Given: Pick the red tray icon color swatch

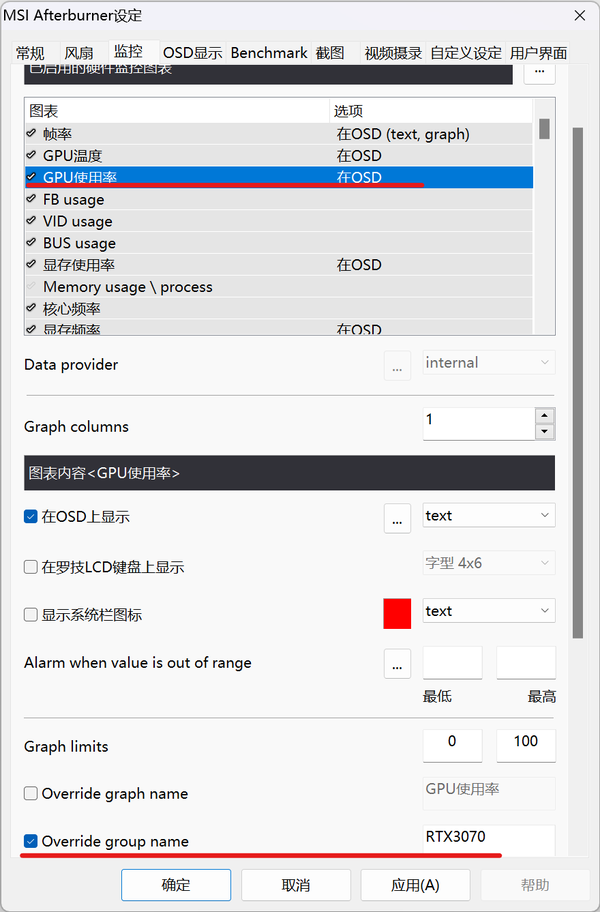Looking at the screenshot, I should [x=397, y=613].
